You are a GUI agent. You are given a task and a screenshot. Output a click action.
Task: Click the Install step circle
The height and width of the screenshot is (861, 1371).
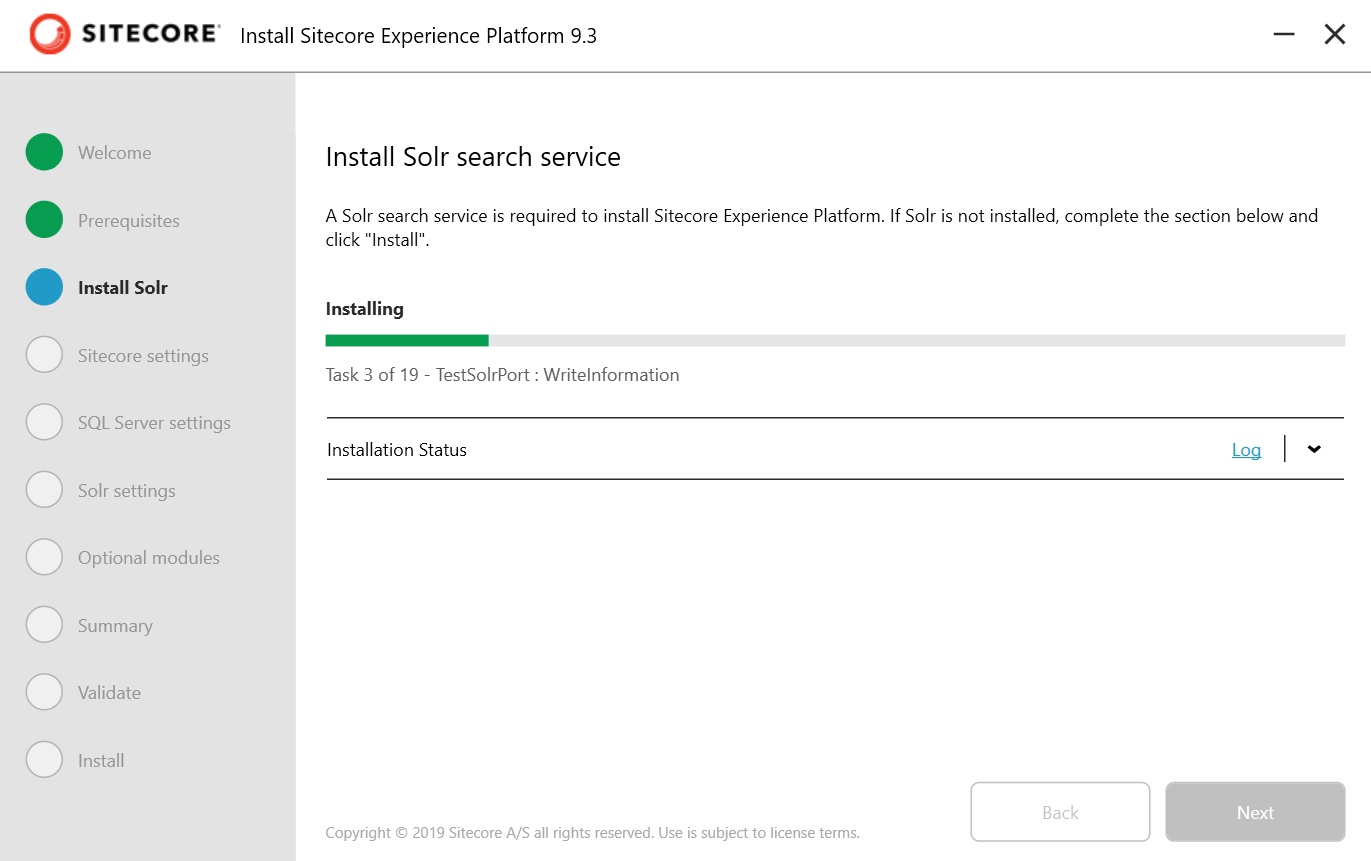pos(44,759)
